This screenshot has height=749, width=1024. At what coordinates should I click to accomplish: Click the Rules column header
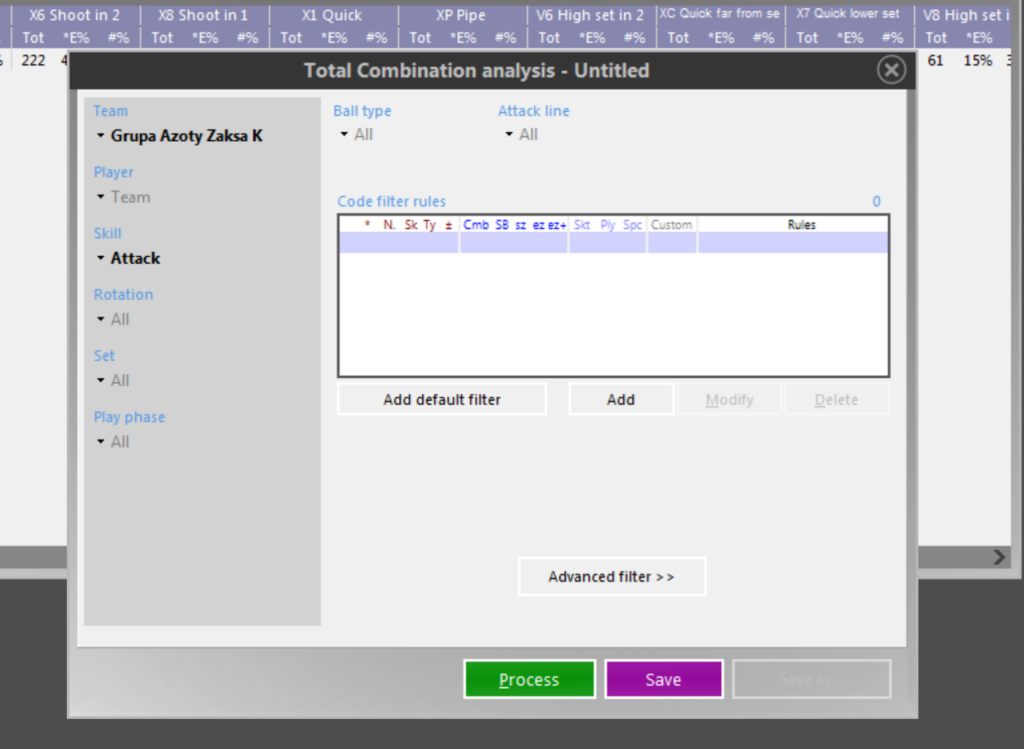point(801,225)
